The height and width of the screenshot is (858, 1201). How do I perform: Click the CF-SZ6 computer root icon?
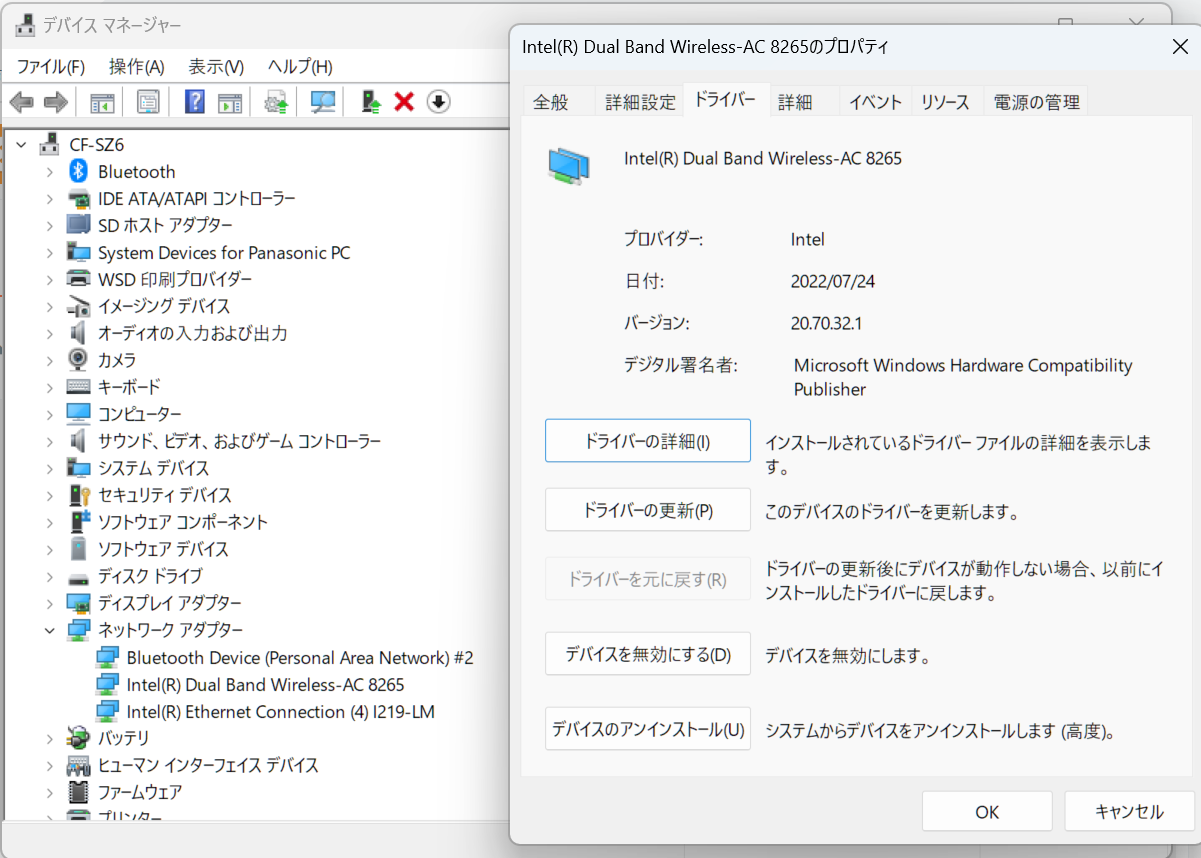click(49, 145)
